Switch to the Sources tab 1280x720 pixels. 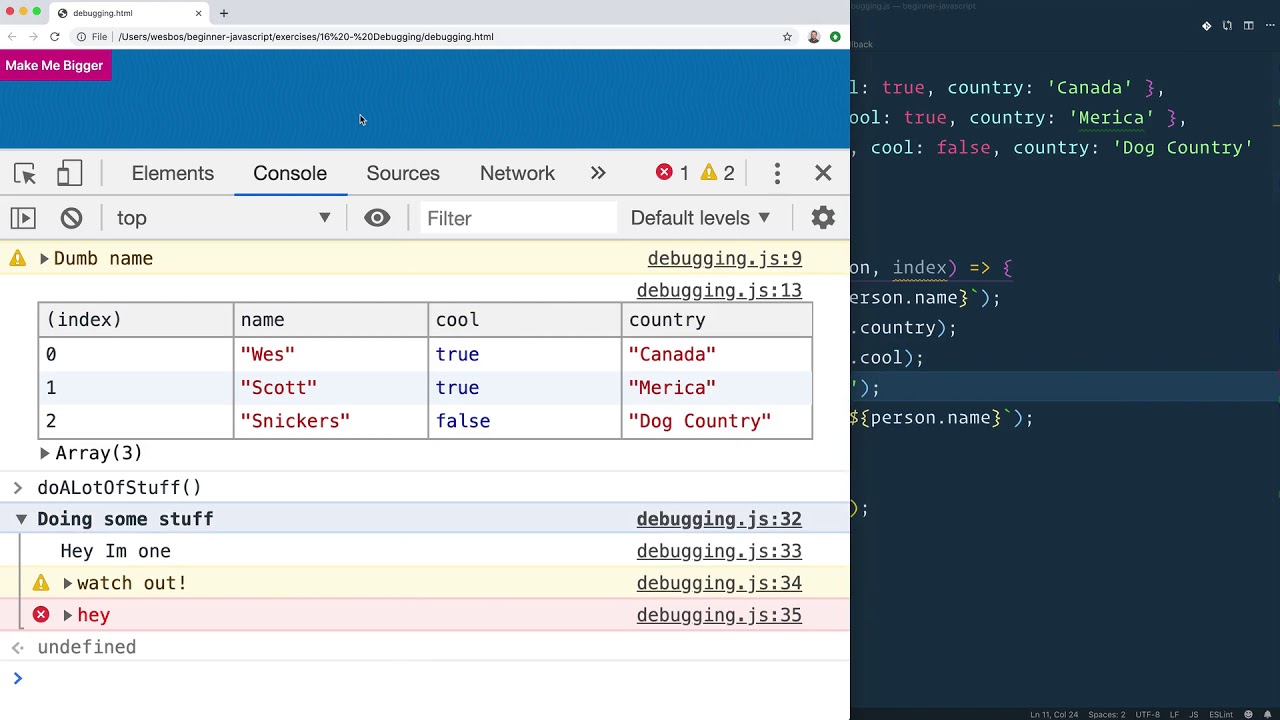(403, 173)
